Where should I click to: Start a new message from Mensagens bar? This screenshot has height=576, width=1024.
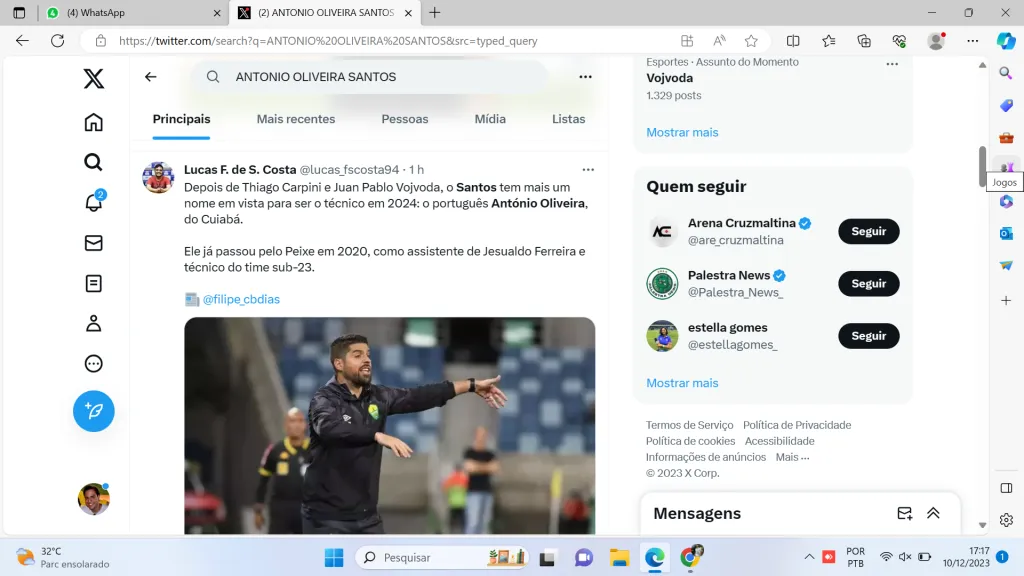pos(904,513)
